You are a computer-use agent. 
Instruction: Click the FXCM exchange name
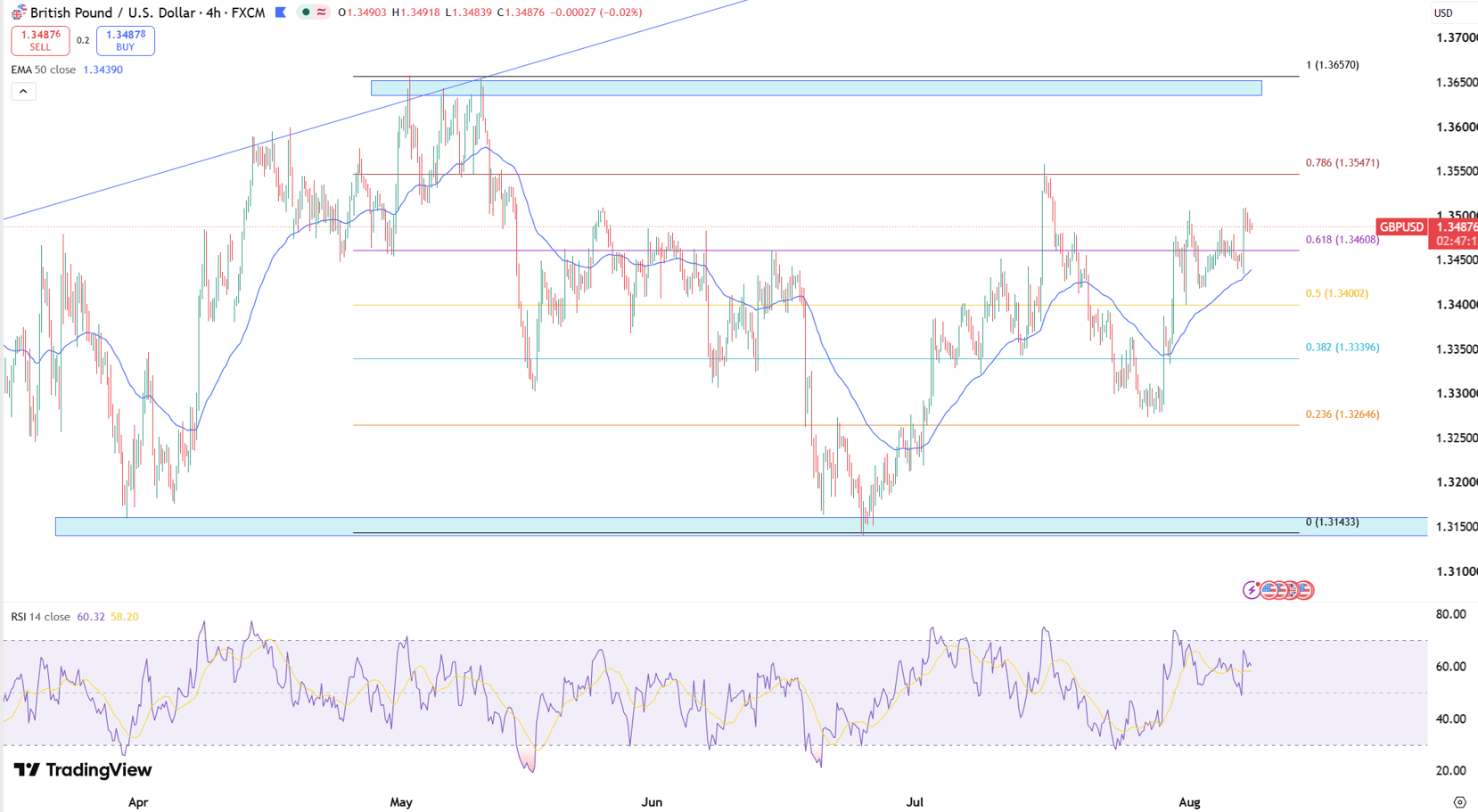pos(249,12)
